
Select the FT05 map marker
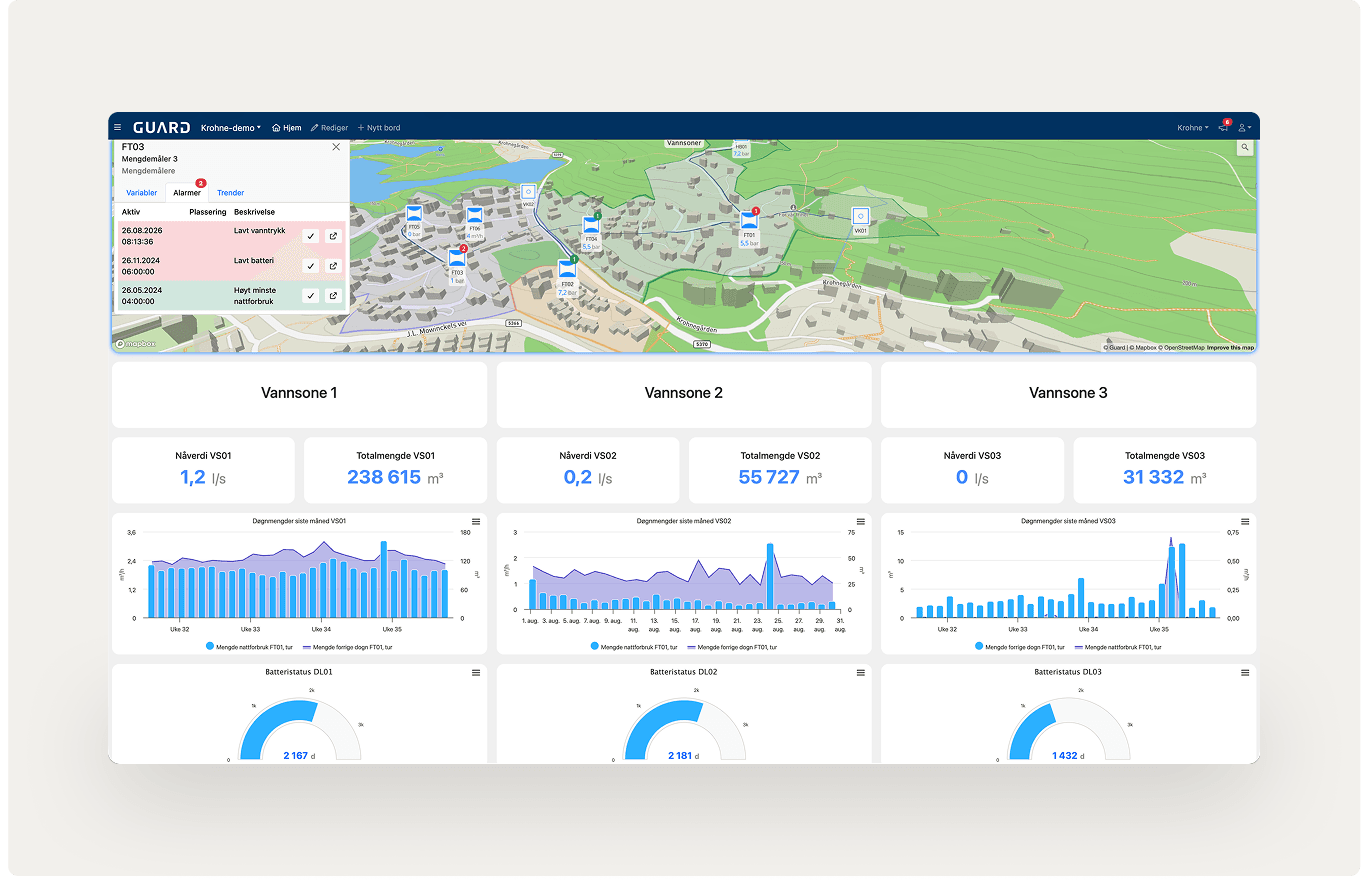tap(414, 213)
